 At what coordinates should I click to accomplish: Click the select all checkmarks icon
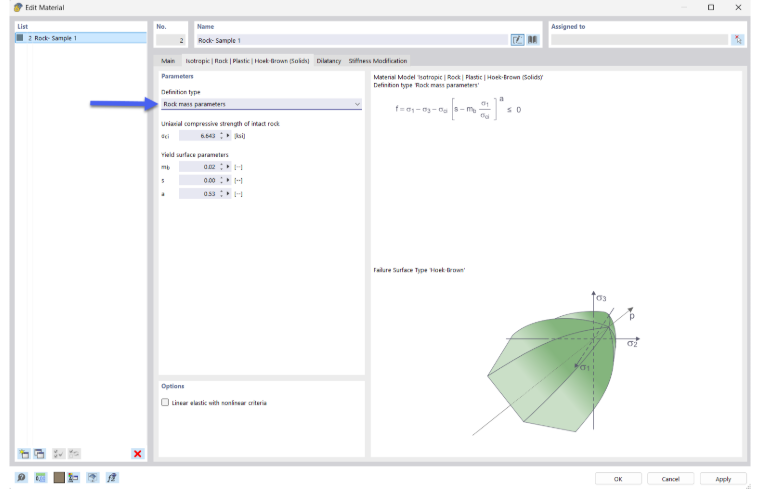click(x=58, y=454)
